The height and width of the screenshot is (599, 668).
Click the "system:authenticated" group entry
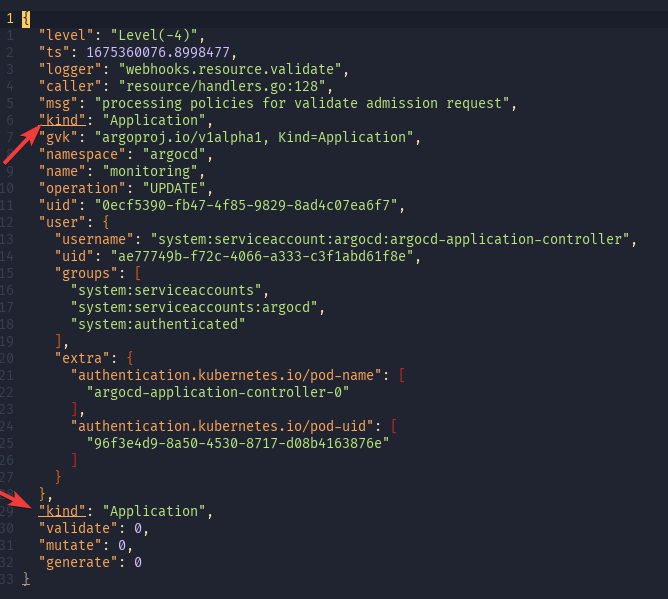pos(158,325)
